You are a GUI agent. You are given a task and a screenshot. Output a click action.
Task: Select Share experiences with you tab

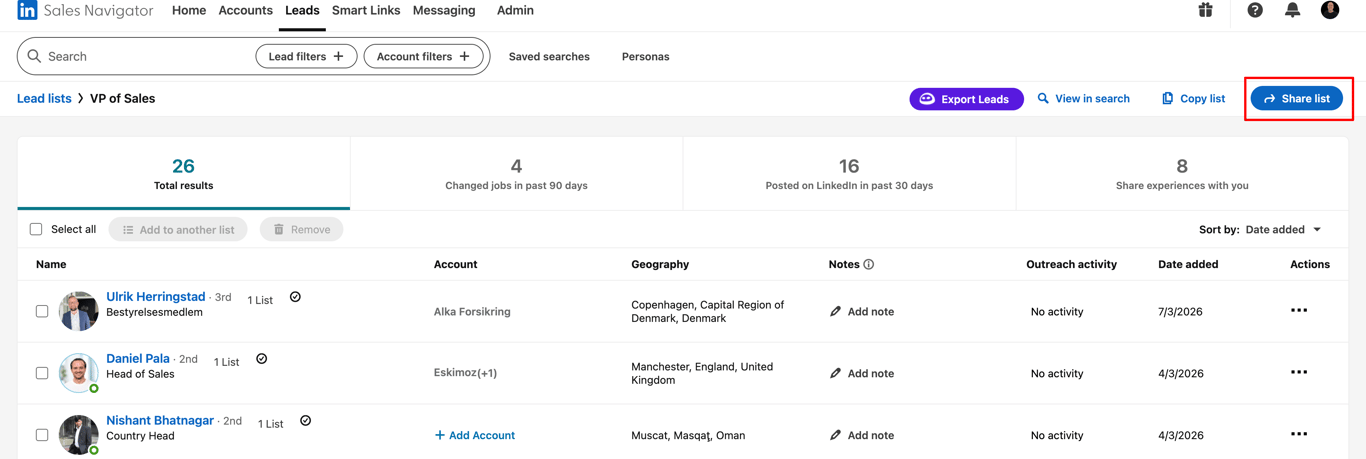[x=1182, y=173]
